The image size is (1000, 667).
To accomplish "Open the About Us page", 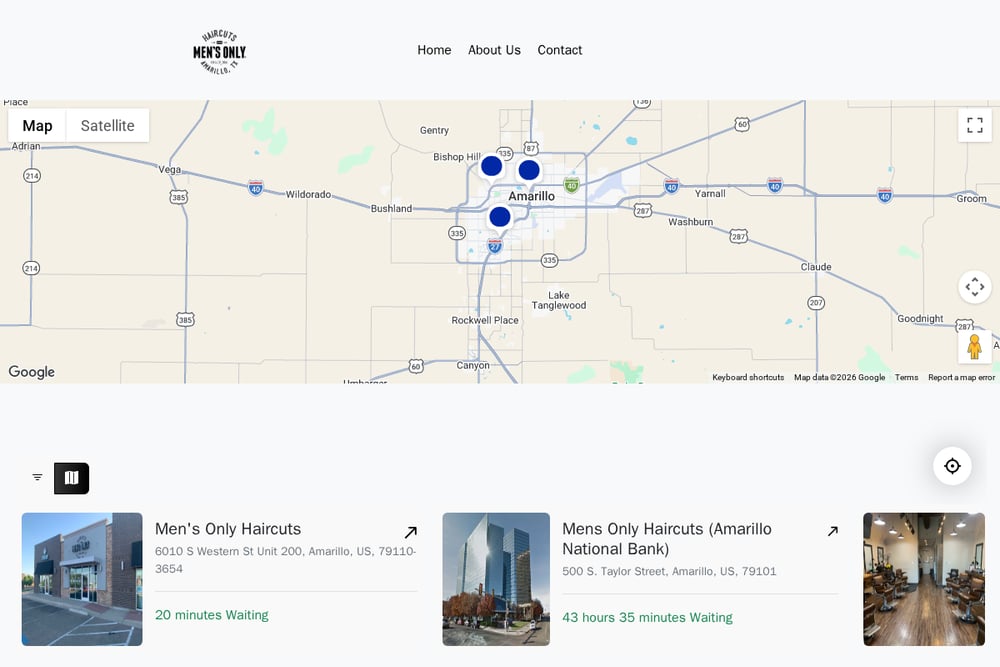I will tap(494, 50).
